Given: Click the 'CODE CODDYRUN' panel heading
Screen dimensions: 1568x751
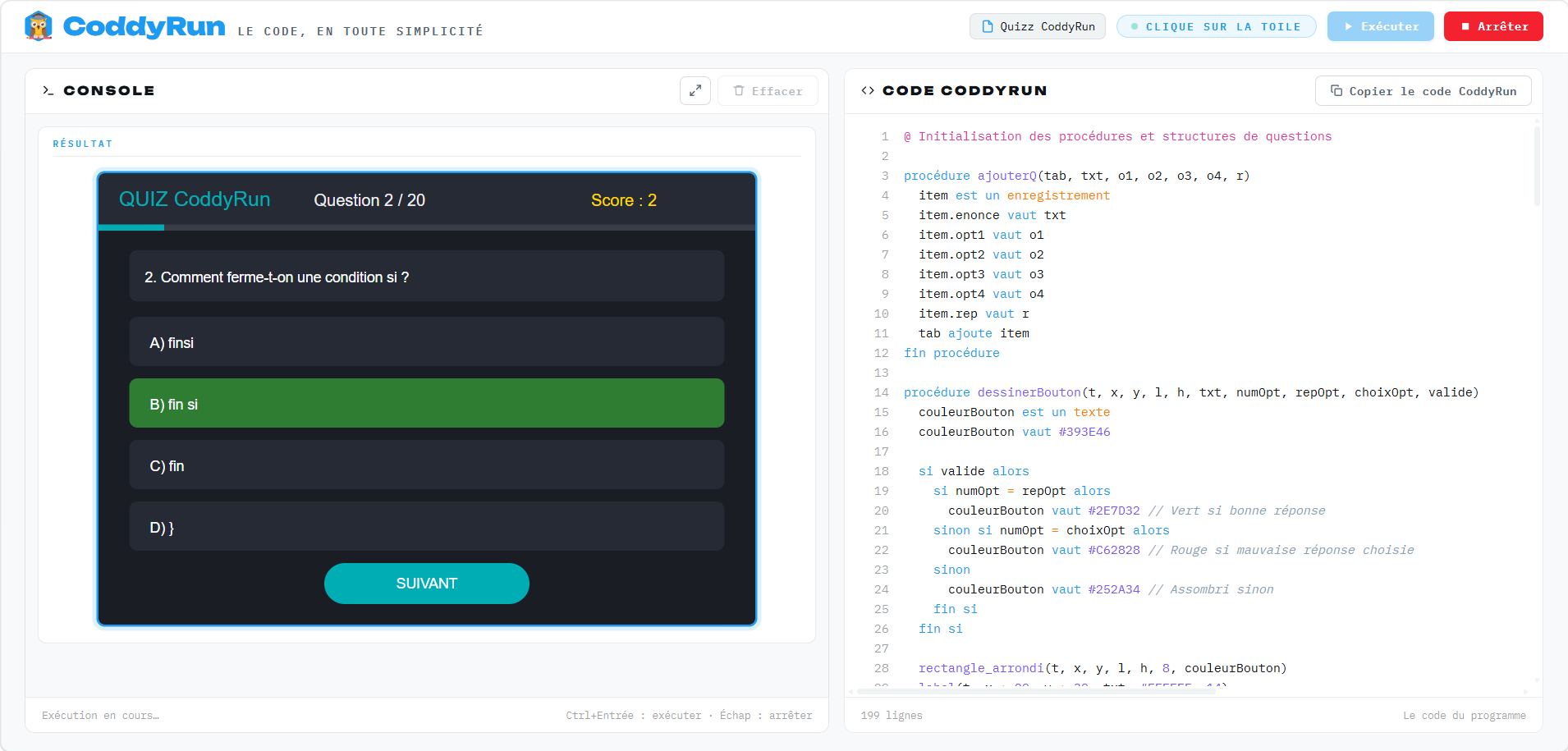Looking at the screenshot, I should 965,90.
